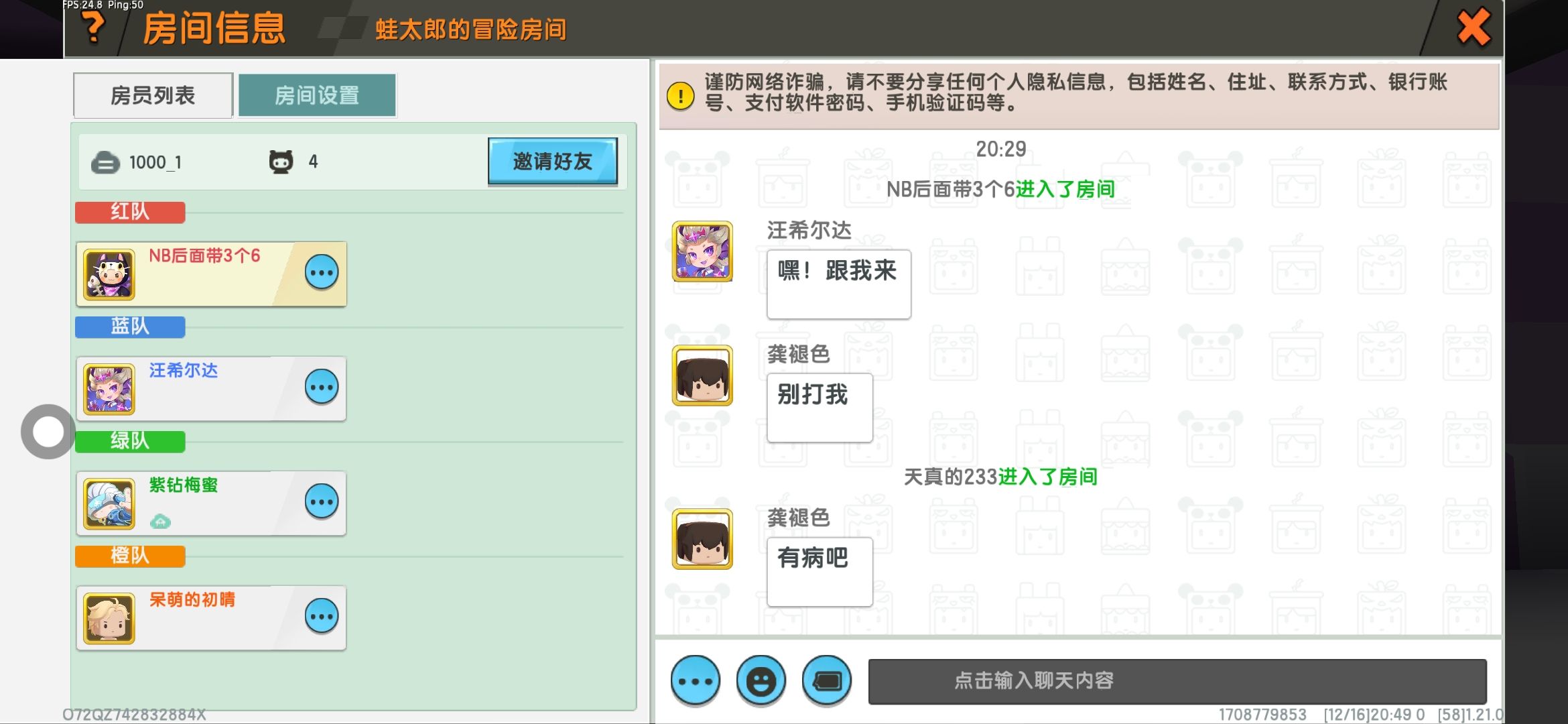Close the room info panel

point(1474,27)
